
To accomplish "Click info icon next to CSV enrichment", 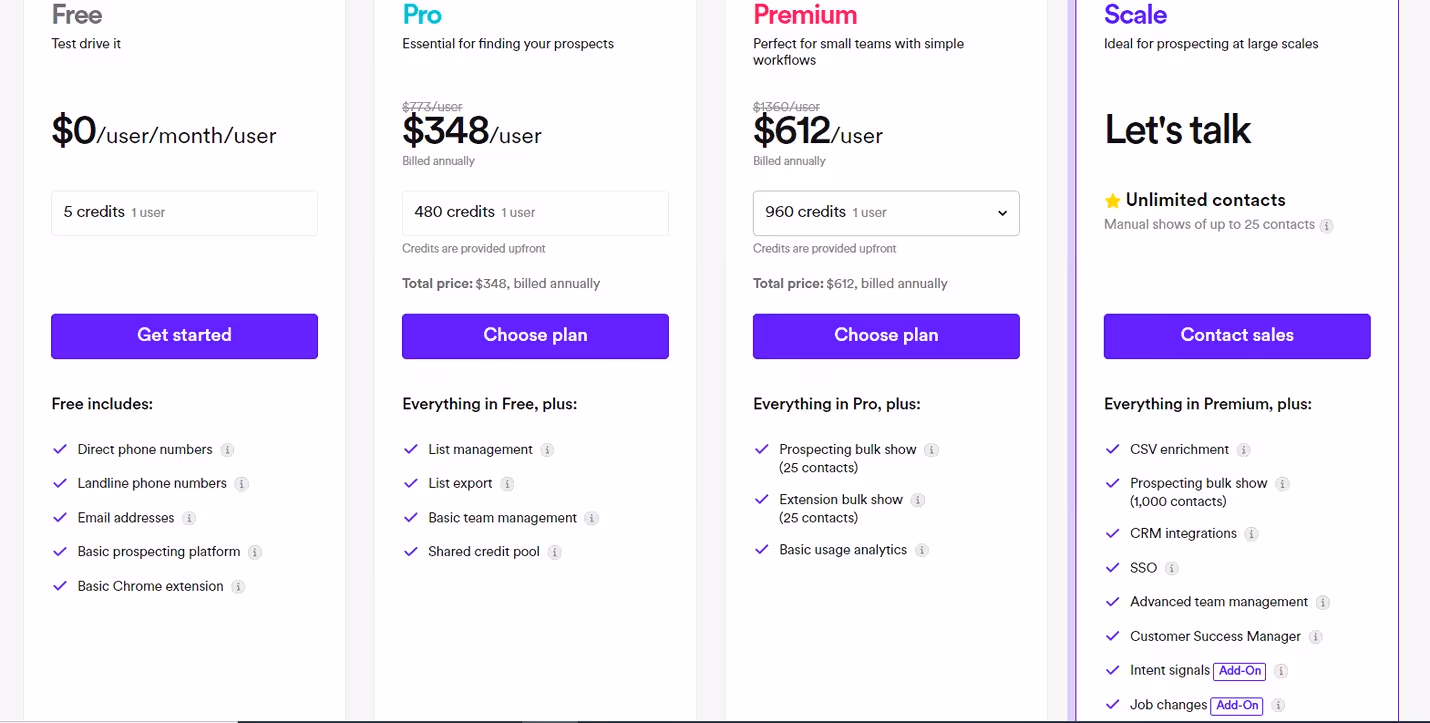I will pyautogui.click(x=1243, y=450).
